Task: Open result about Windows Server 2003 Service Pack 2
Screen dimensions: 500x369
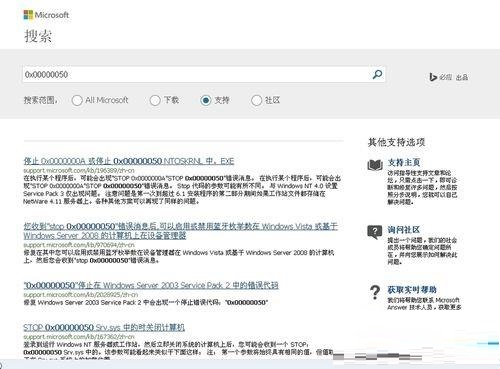Action: pos(151,286)
